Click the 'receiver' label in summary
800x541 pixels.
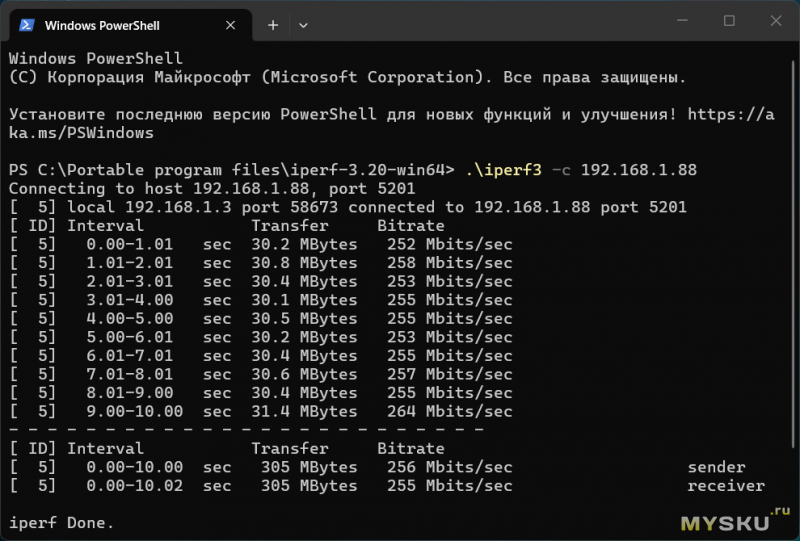tap(726, 486)
